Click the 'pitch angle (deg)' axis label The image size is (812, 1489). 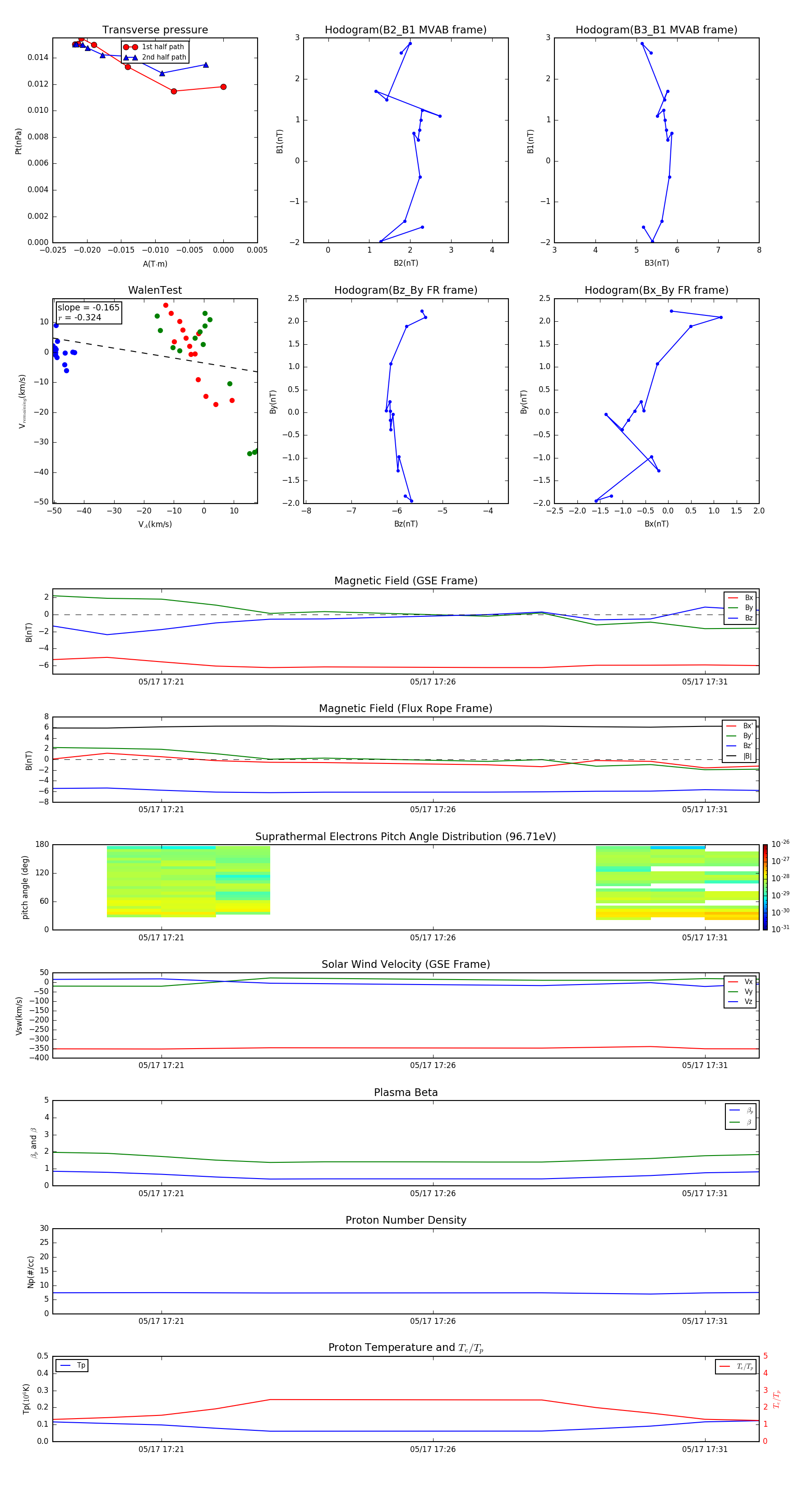[25, 887]
